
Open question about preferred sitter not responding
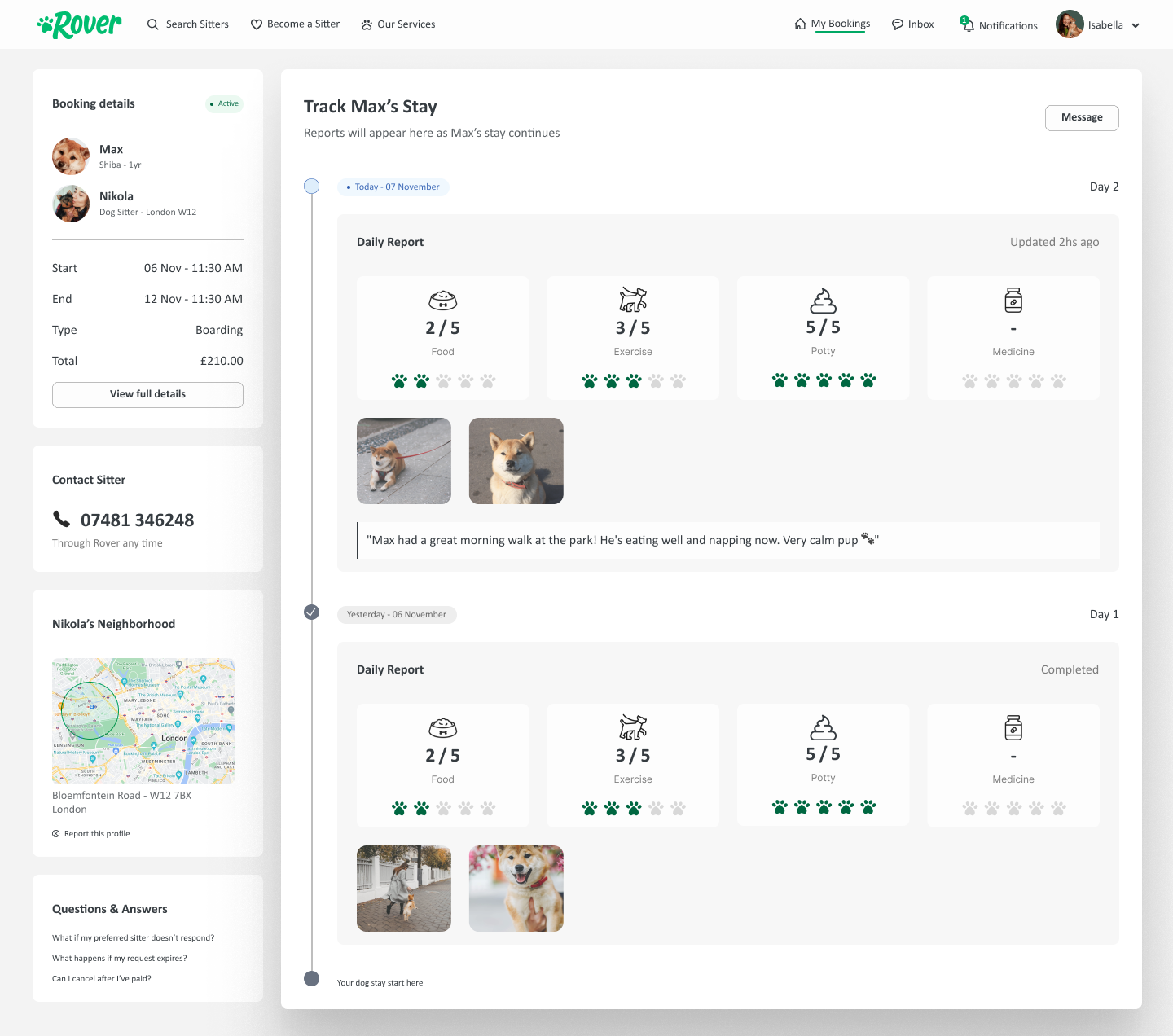pyautogui.click(x=134, y=937)
